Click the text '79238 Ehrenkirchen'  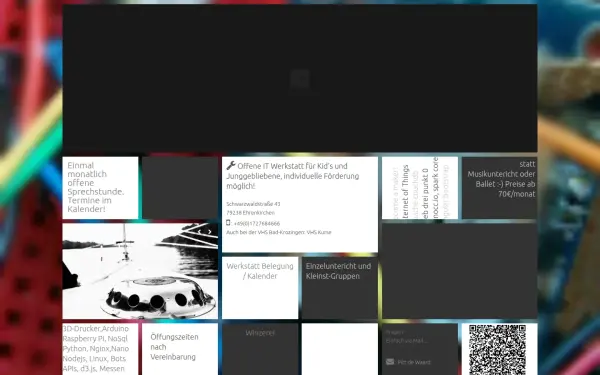(x=250, y=213)
